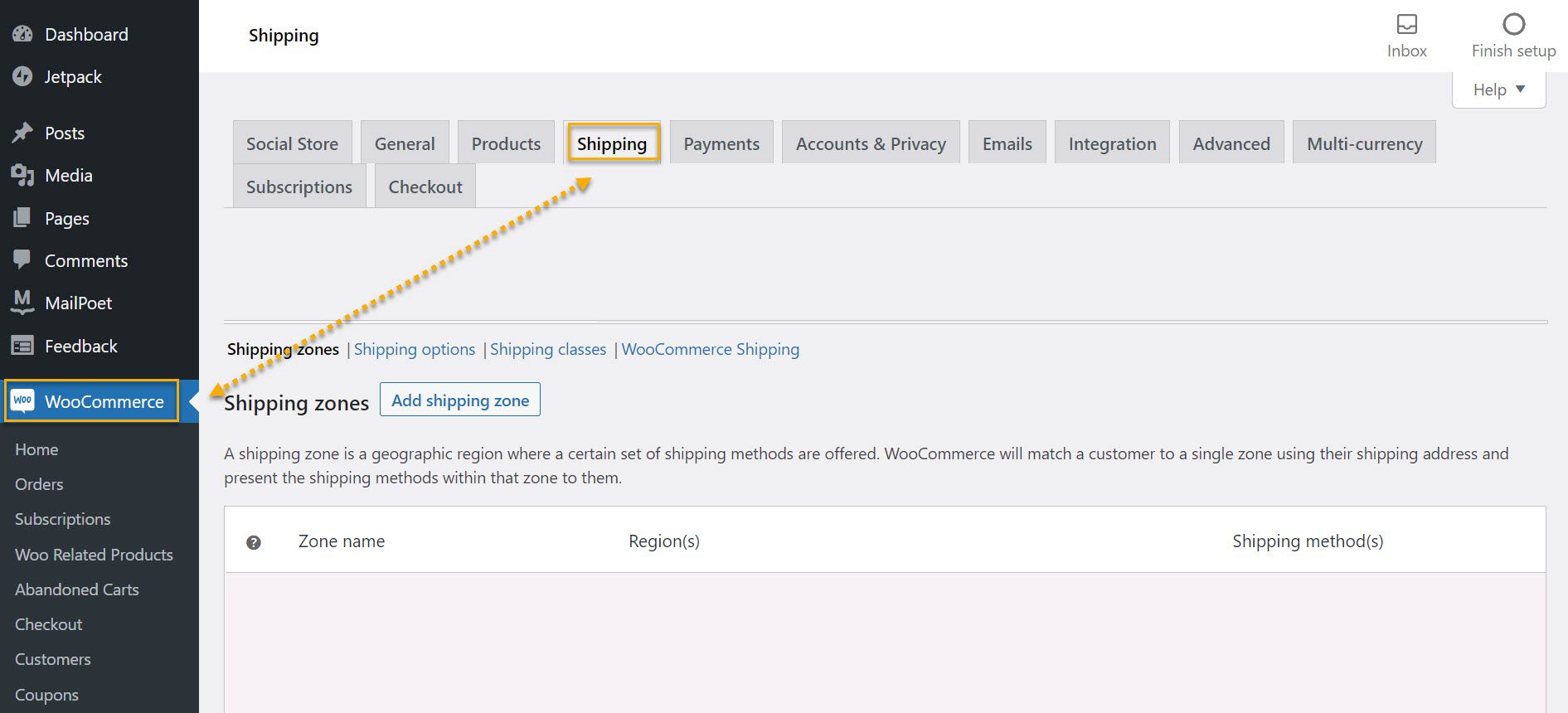Open the Inbox tray icon

(x=1407, y=24)
